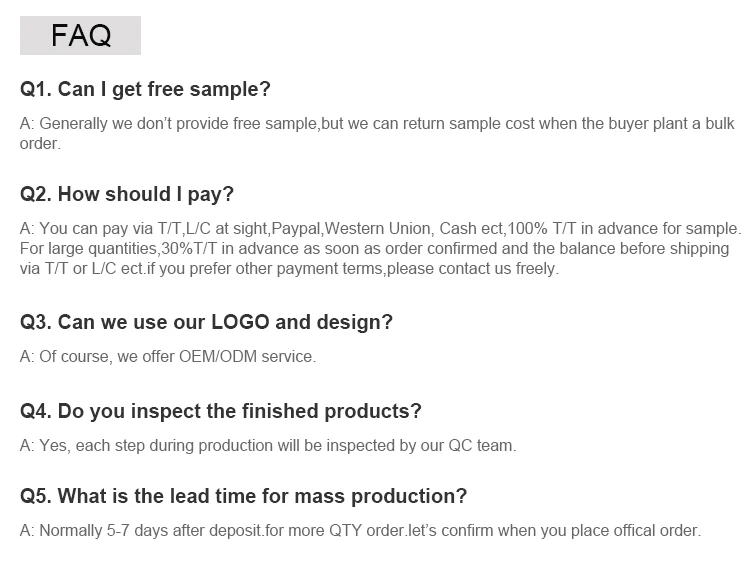Click the "30%T/T in advance" answer line
Image resolution: width=750 pixels, height=561 pixels.
(374, 249)
